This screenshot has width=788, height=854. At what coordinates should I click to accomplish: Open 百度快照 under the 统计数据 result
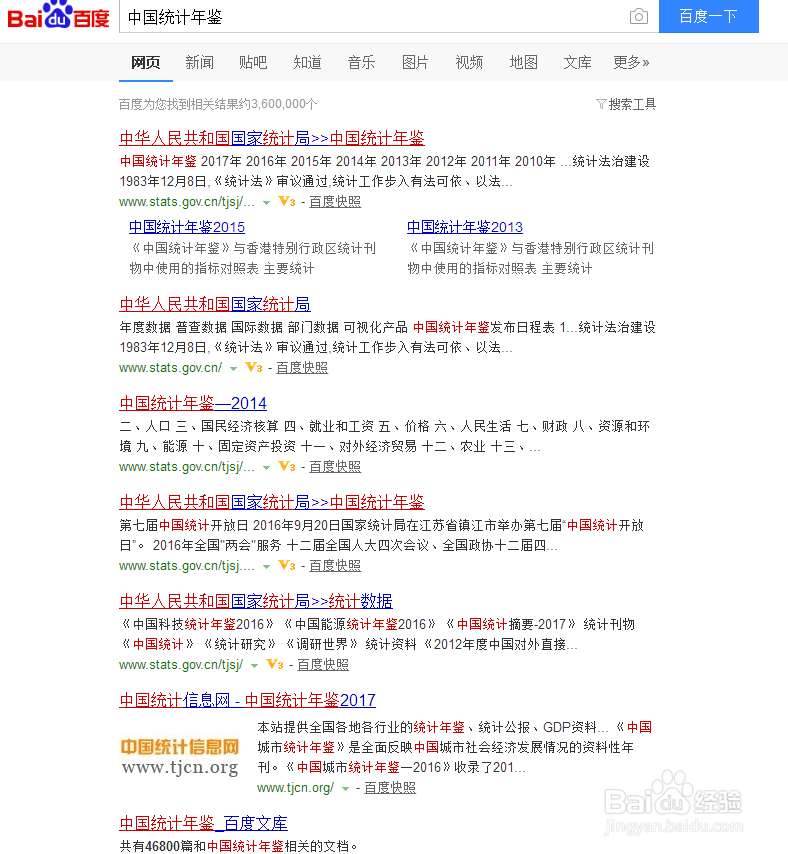point(323,664)
